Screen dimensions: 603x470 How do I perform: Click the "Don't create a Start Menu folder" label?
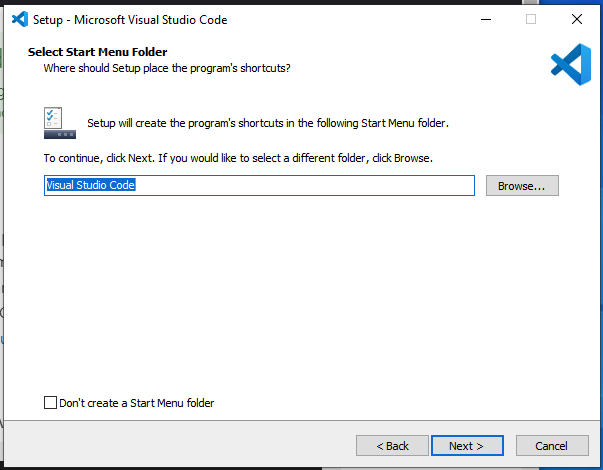137,403
